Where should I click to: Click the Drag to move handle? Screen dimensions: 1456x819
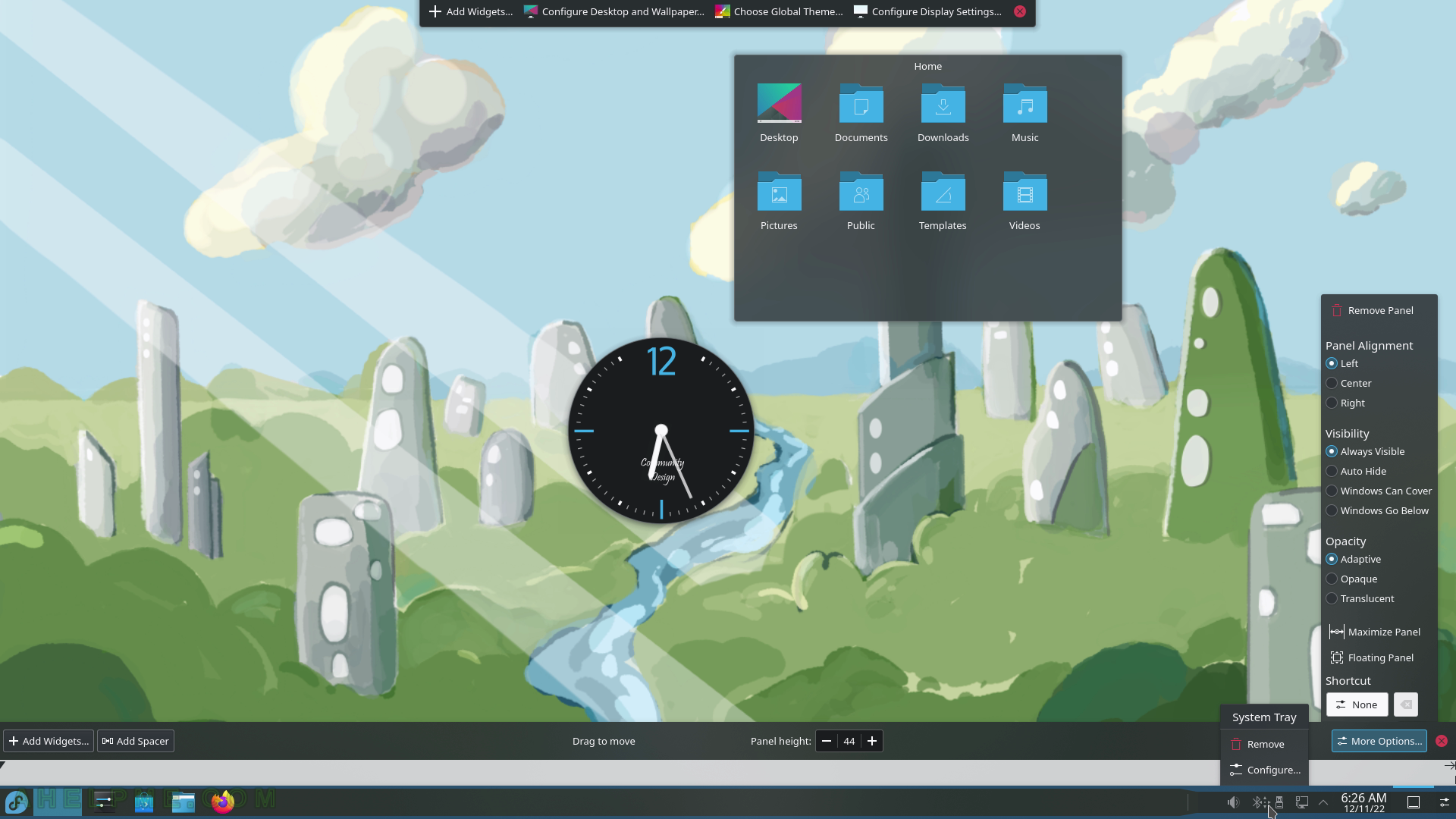click(604, 741)
